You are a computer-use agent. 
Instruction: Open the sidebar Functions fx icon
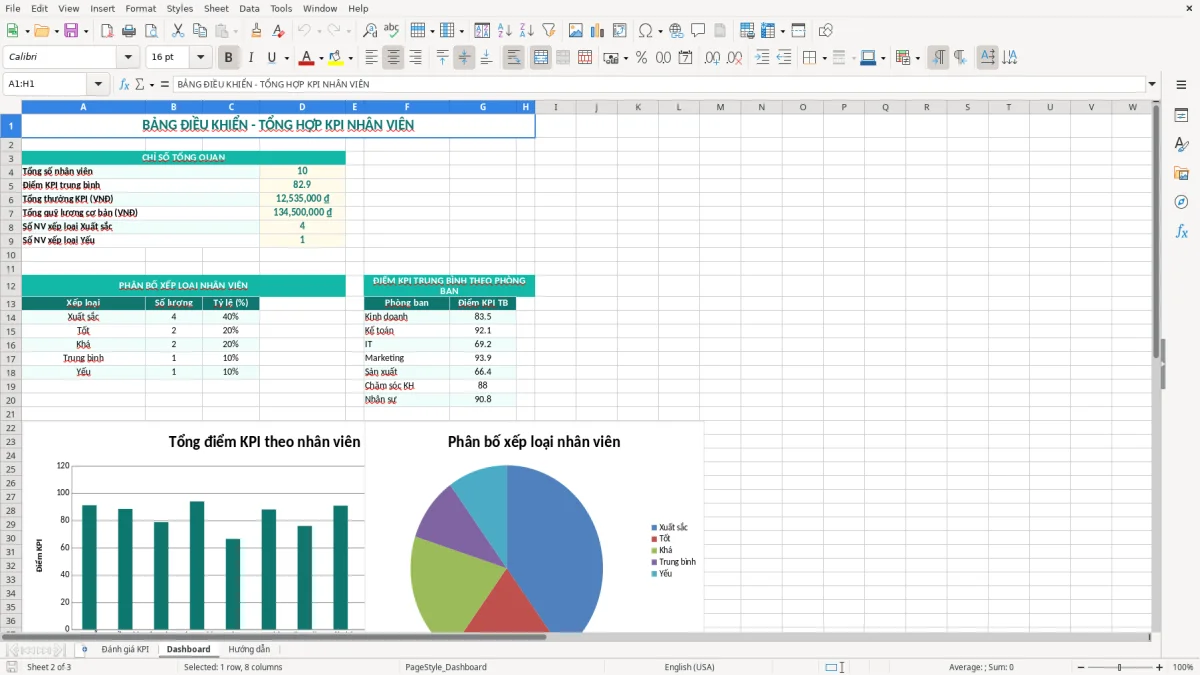1181,231
